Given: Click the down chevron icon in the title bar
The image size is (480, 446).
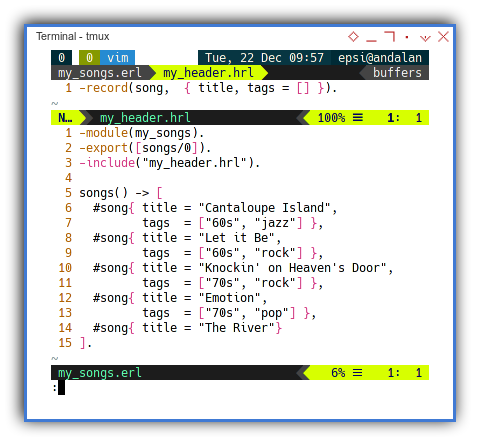Looking at the screenshot, I should tap(425, 38).
